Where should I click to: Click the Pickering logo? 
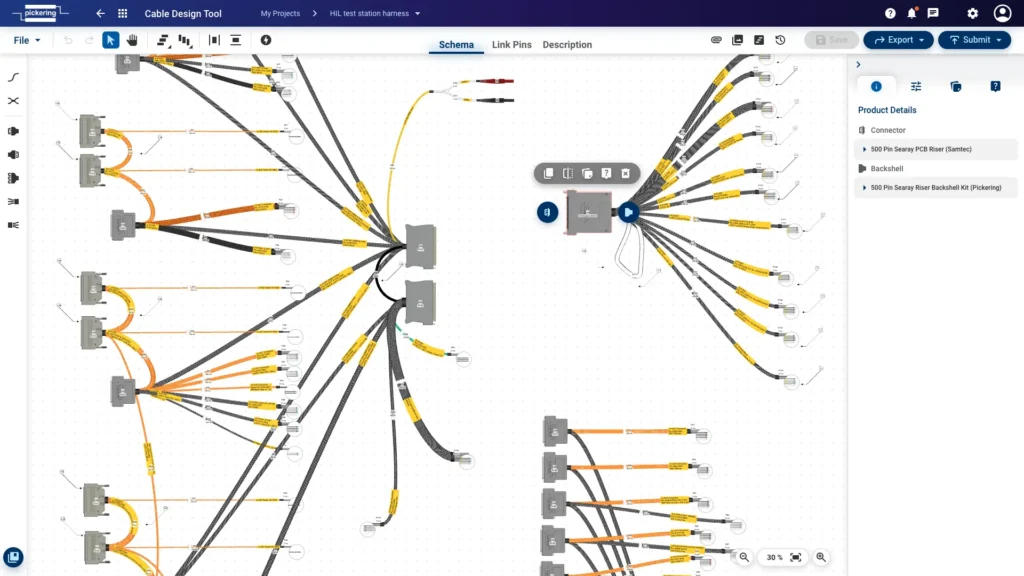(40, 13)
